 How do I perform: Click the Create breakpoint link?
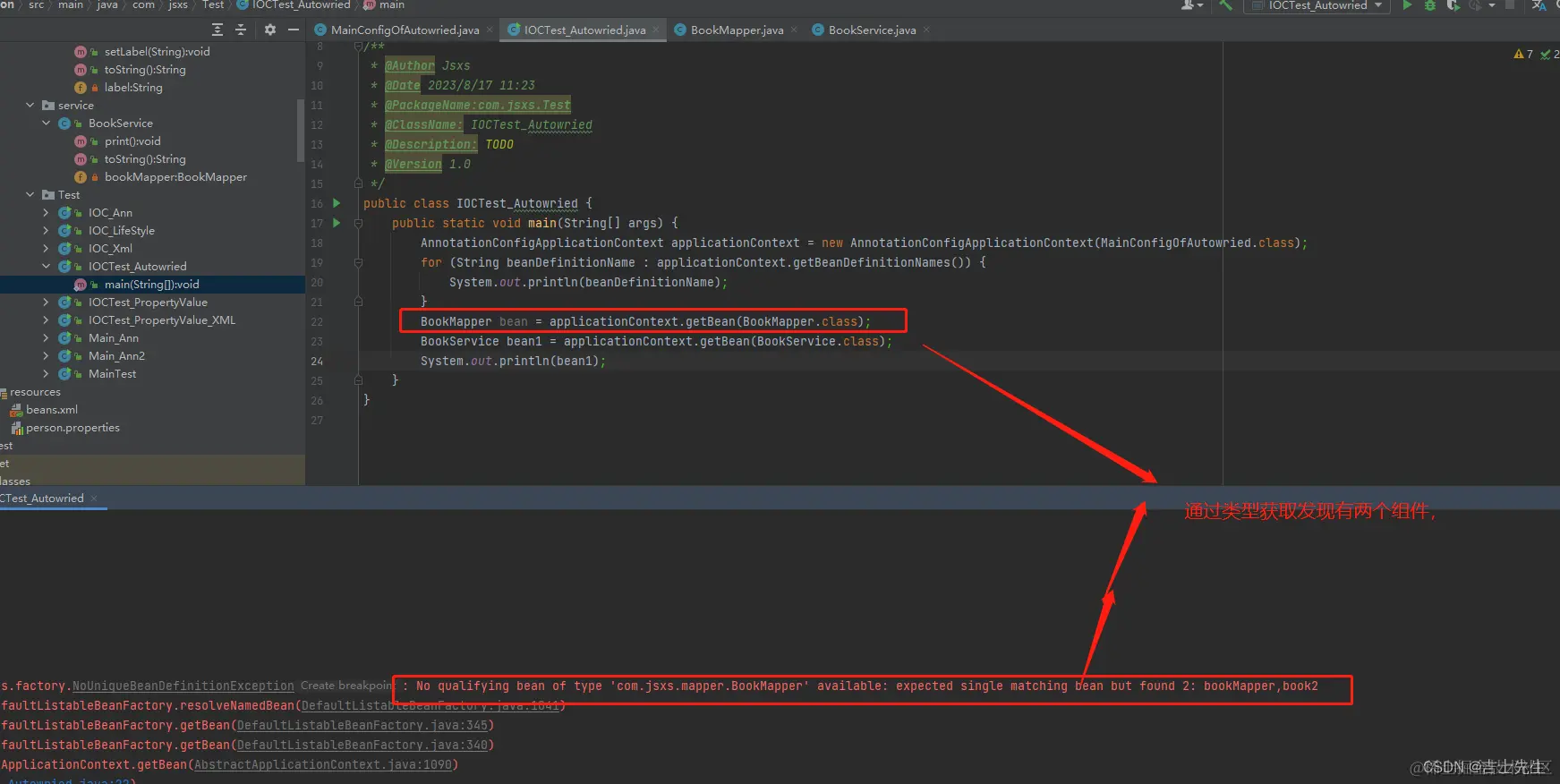pyautogui.click(x=345, y=686)
